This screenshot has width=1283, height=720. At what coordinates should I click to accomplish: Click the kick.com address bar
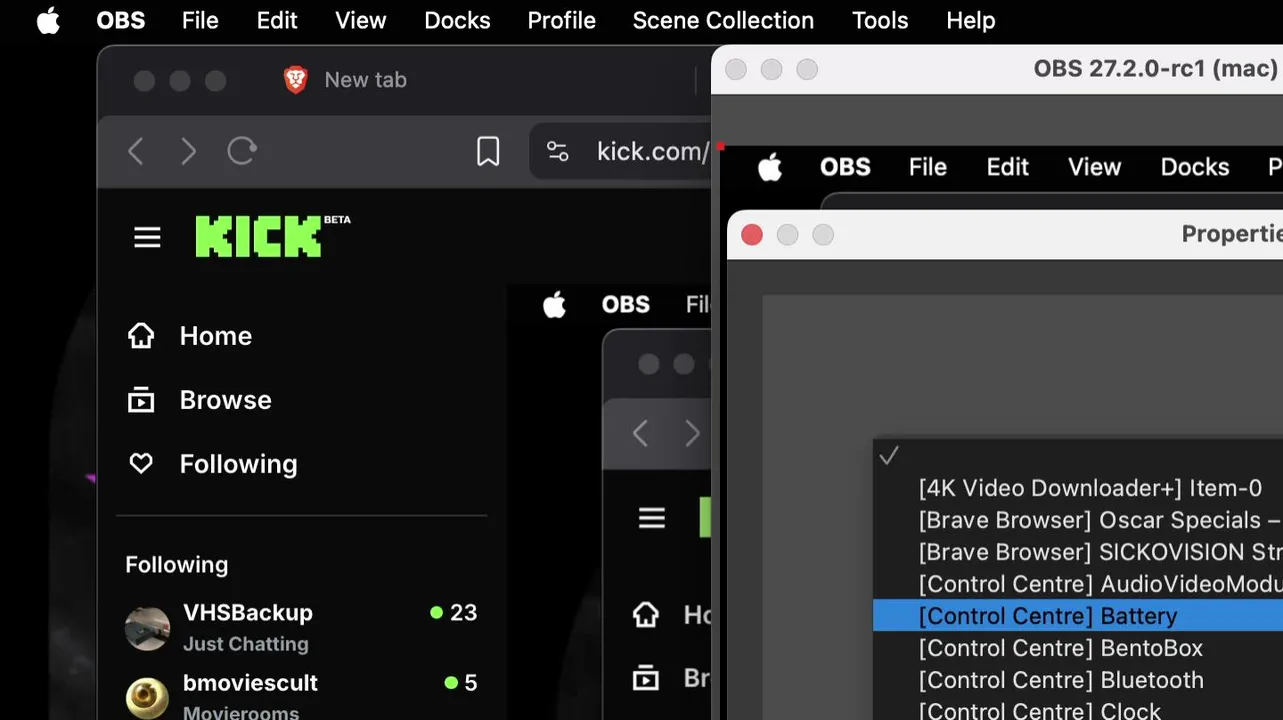coord(653,151)
